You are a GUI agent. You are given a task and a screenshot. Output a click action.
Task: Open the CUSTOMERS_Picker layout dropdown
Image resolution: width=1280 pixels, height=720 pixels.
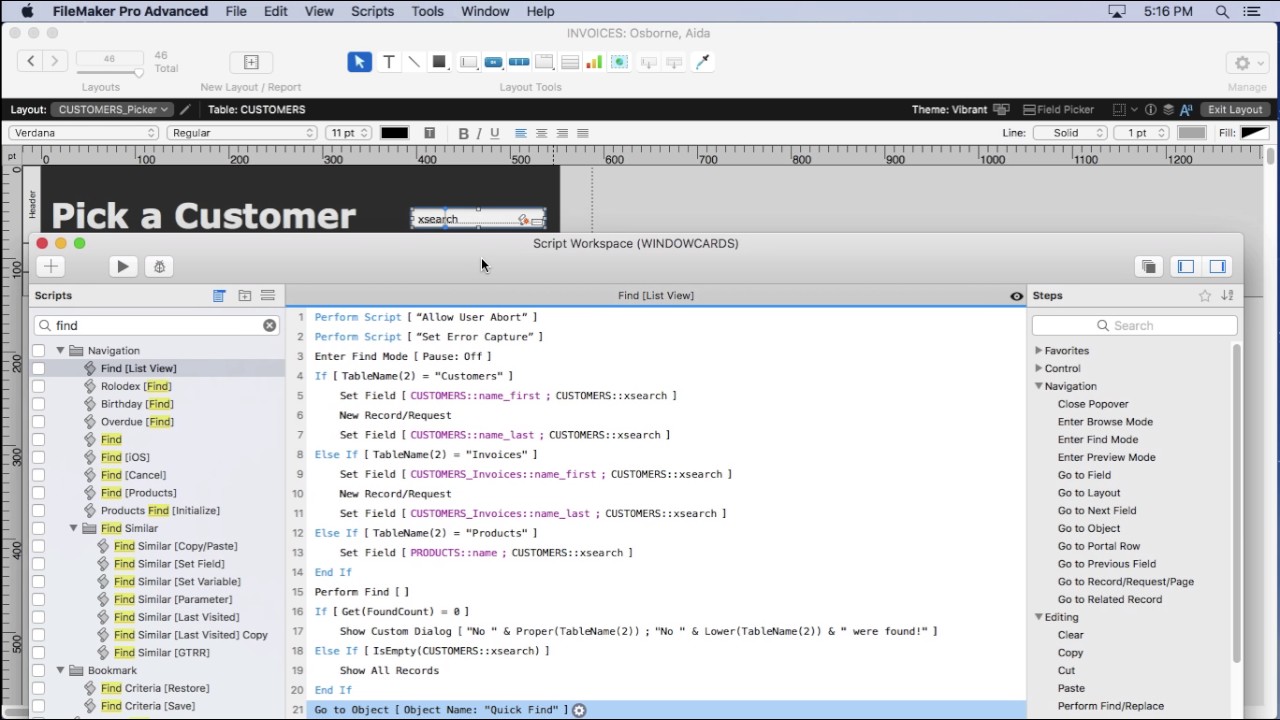pyautogui.click(x=113, y=109)
